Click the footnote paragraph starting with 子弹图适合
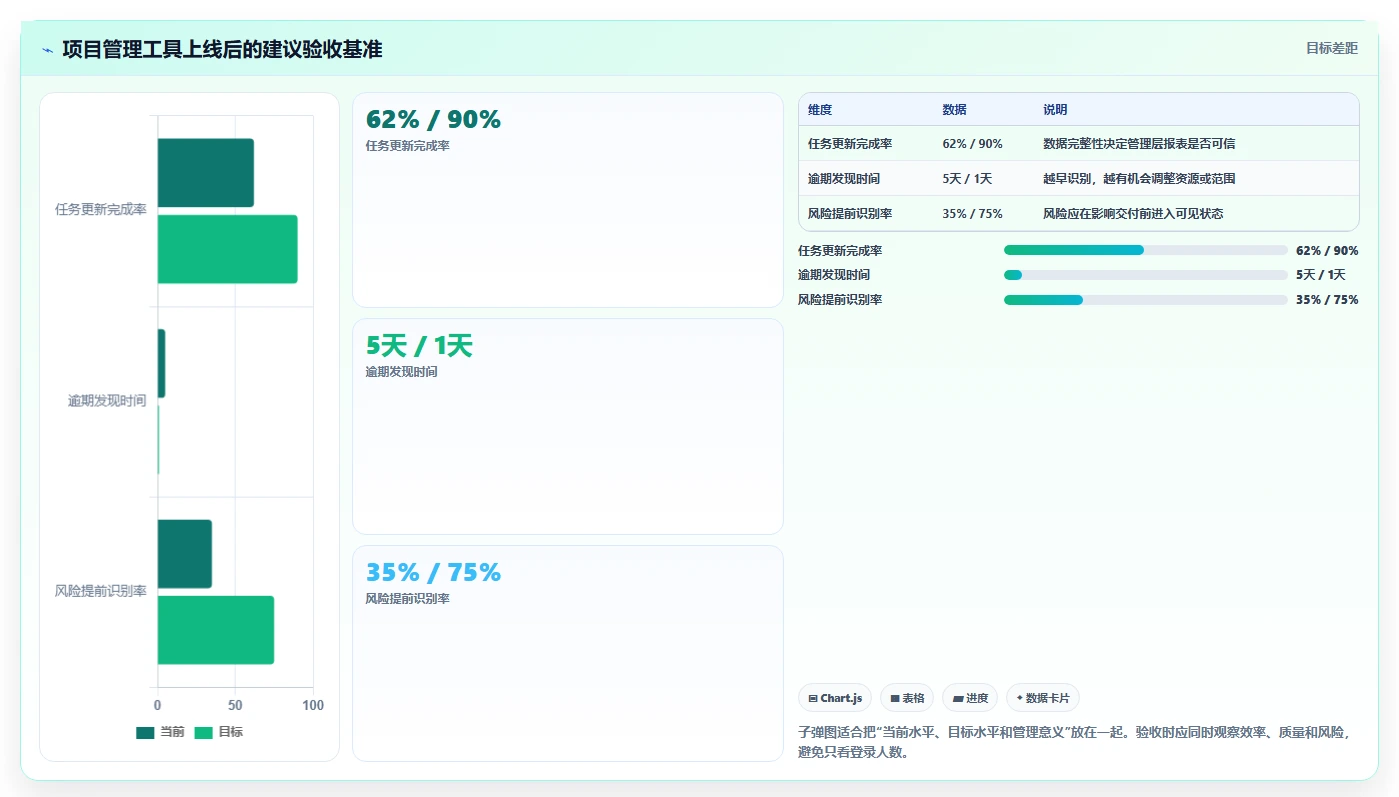The height and width of the screenshot is (797, 1399). pos(1078,742)
